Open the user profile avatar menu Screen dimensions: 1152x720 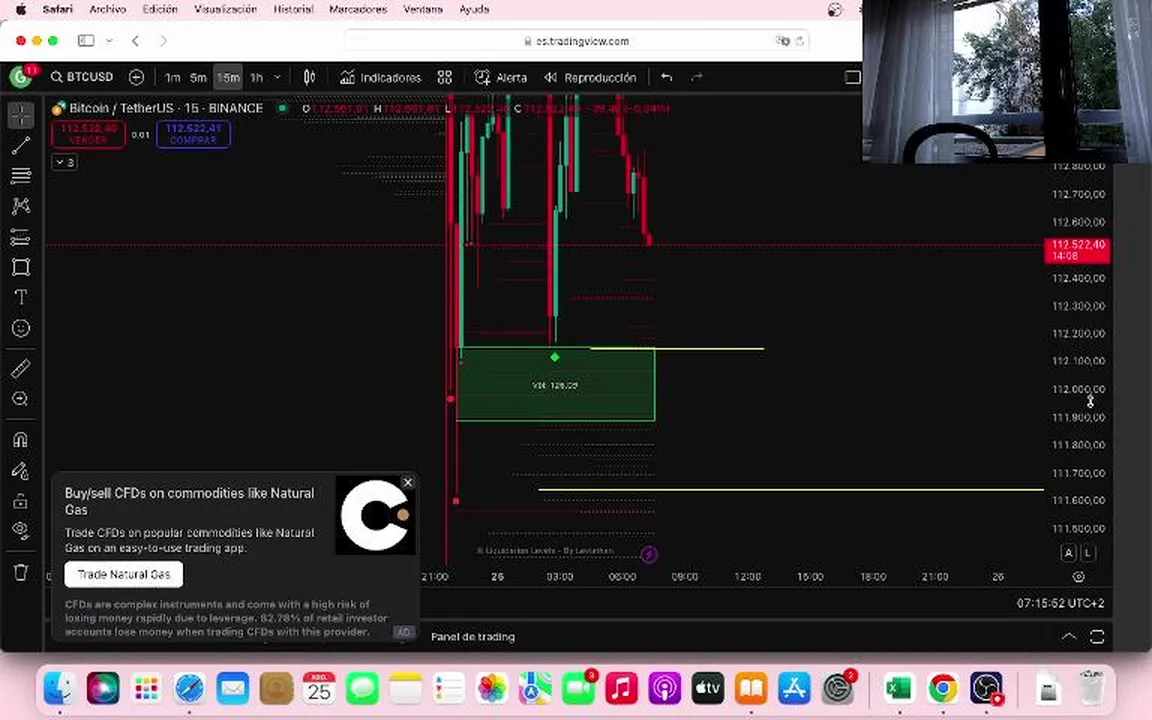(21, 76)
